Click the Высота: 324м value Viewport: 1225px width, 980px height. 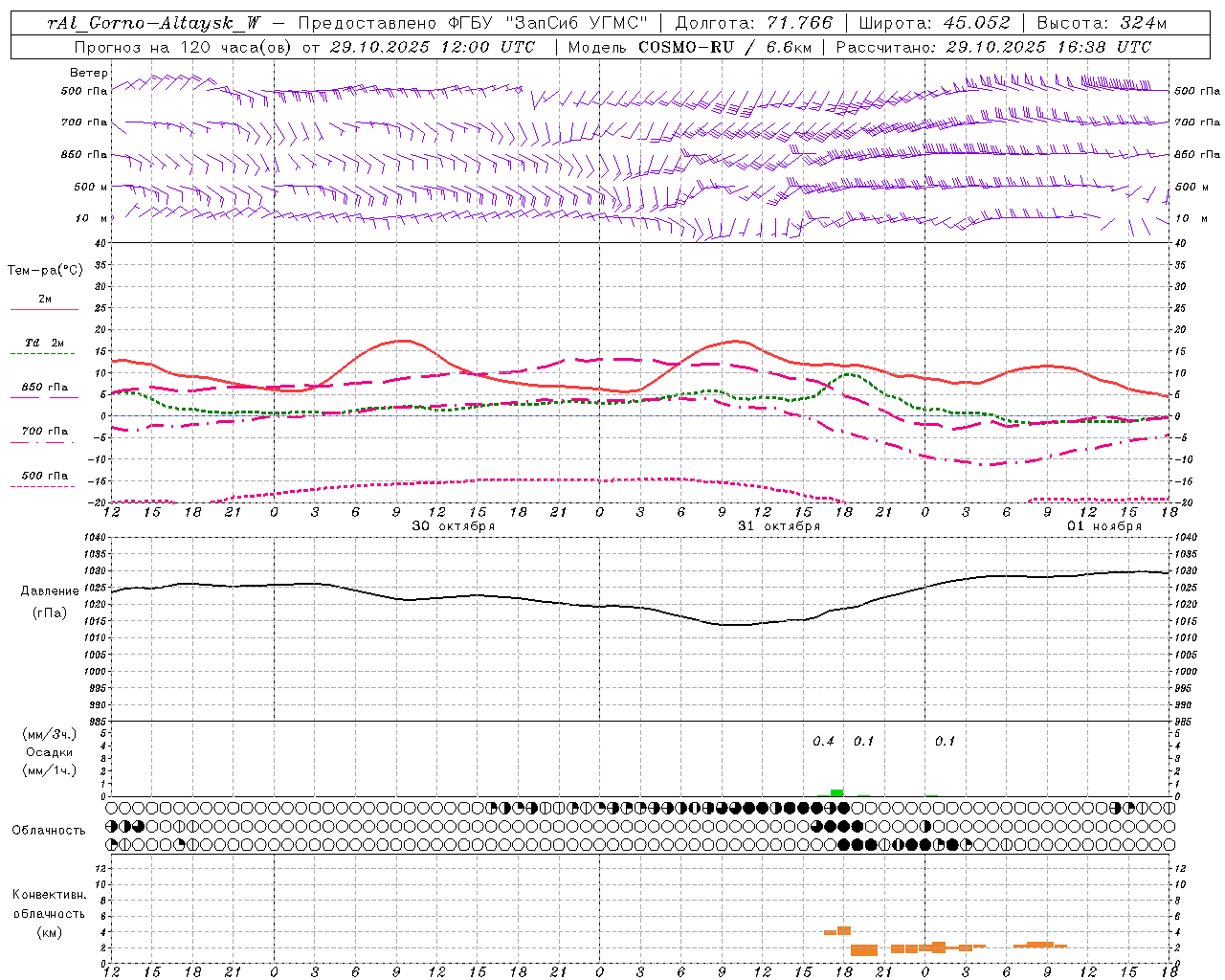coord(1101,23)
